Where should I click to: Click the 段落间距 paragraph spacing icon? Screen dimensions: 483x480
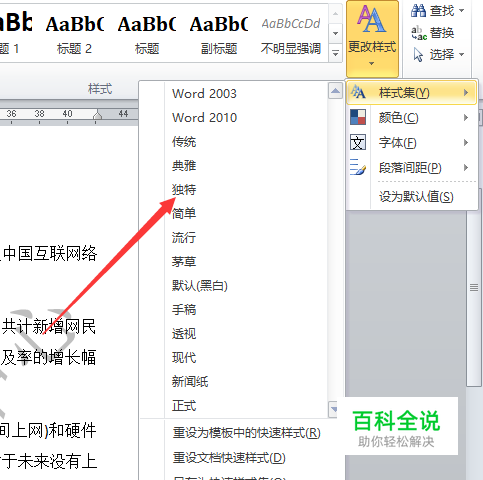pos(358,167)
